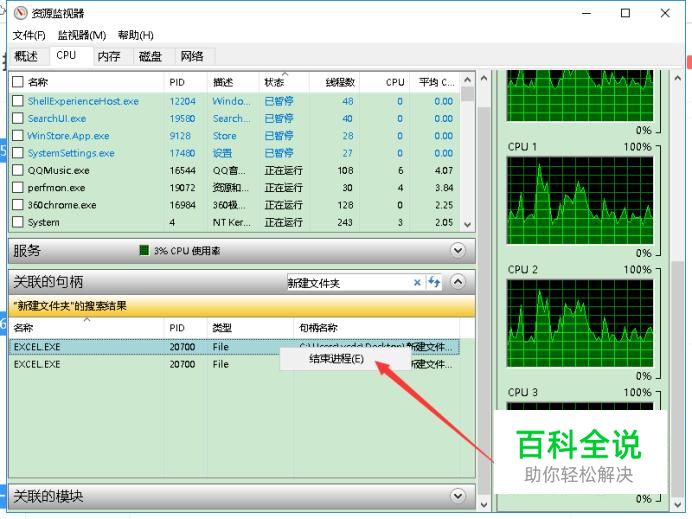
Task: Sort processes by PID column header
Action: pyautogui.click(x=185, y=82)
